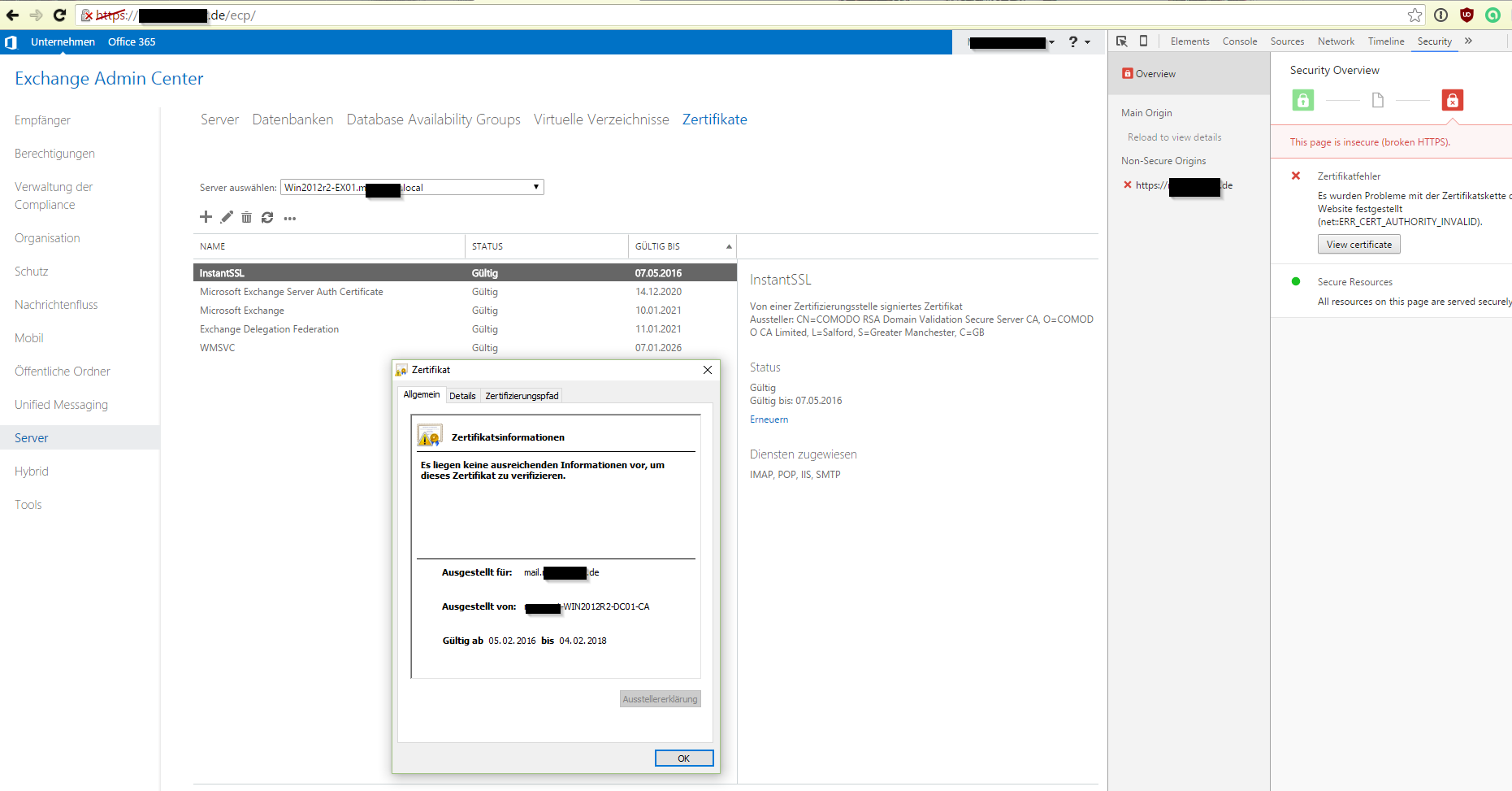The width and height of the screenshot is (1512, 791).
Task: Open Tools in the left navigation
Action: click(28, 505)
